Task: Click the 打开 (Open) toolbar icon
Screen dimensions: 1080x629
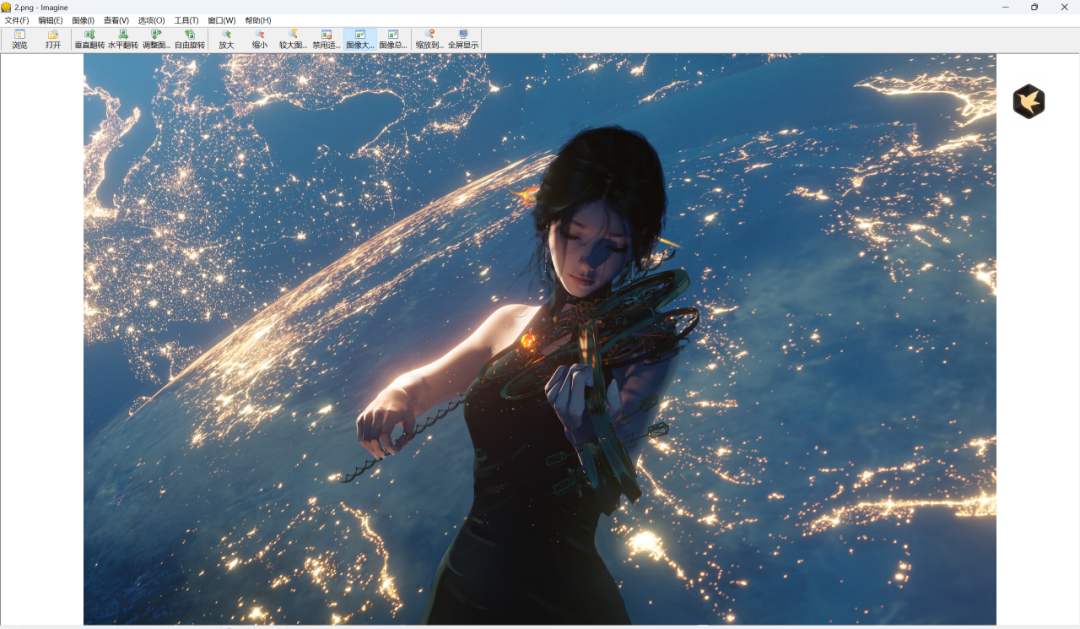Action: click(53, 39)
